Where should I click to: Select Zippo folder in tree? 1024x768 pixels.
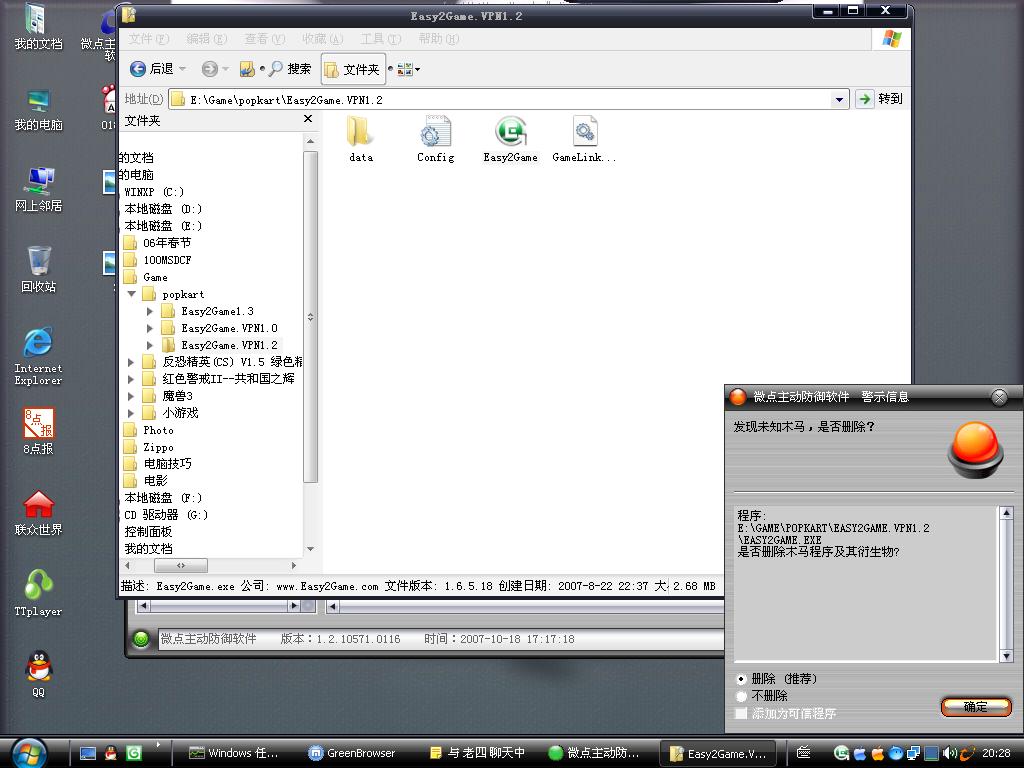click(158, 447)
